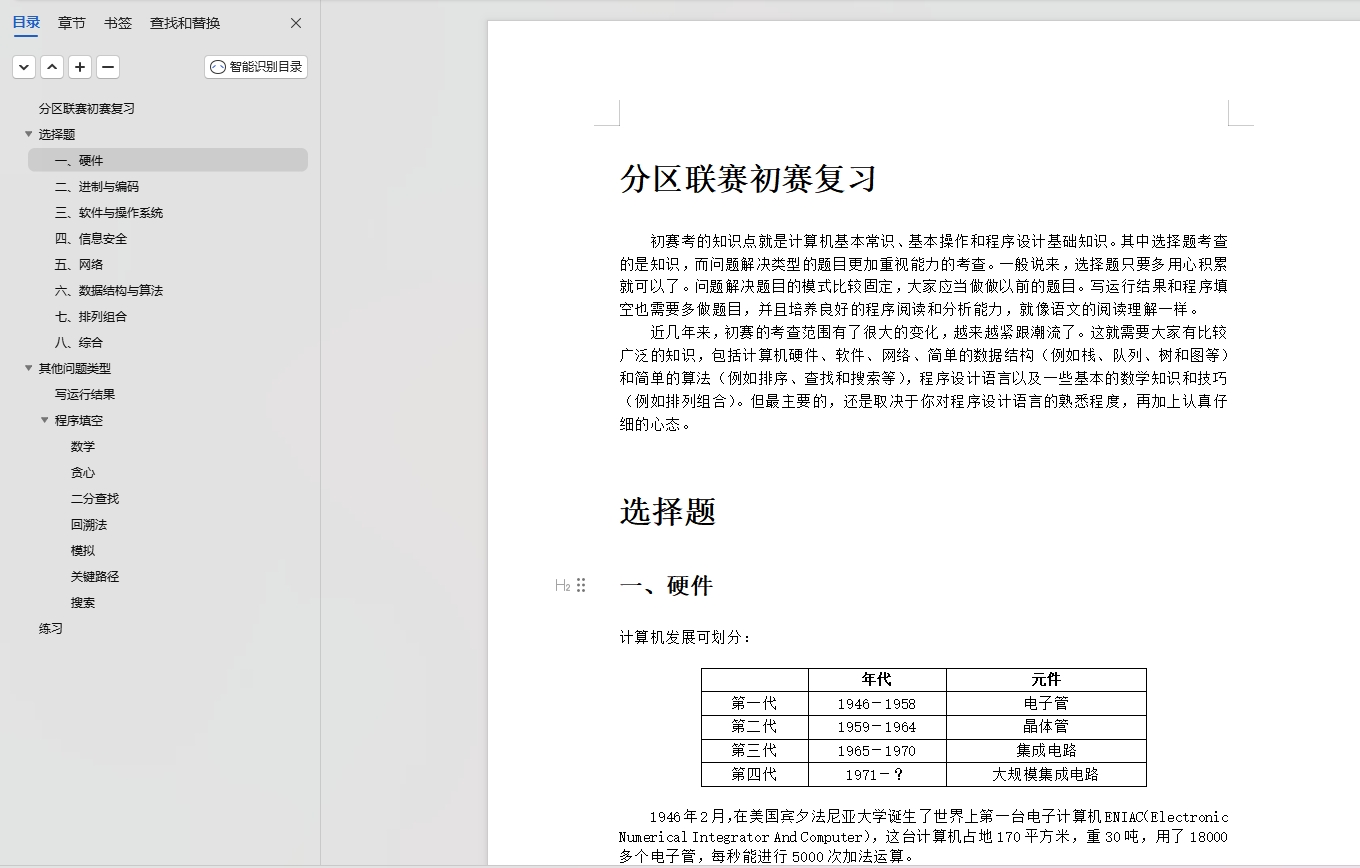
Task: Click the 1971－？ table cell
Action: [877, 774]
